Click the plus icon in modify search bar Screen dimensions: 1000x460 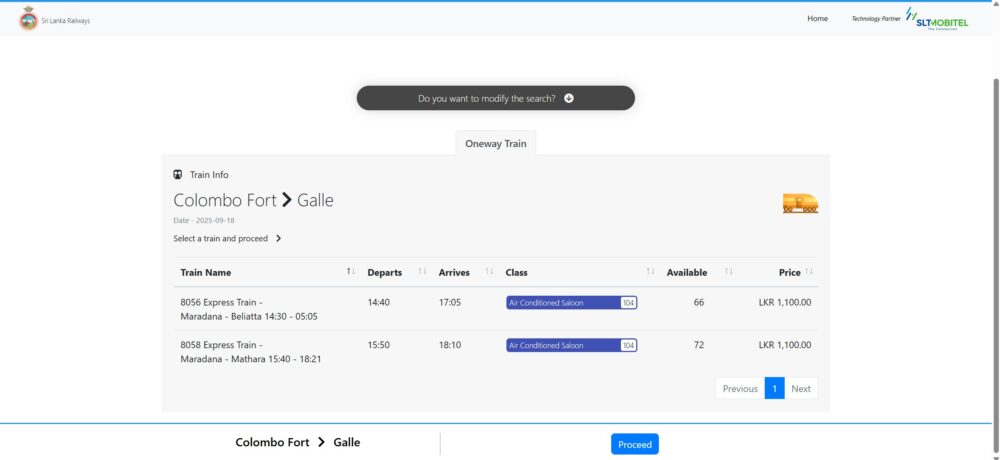tap(569, 98)
